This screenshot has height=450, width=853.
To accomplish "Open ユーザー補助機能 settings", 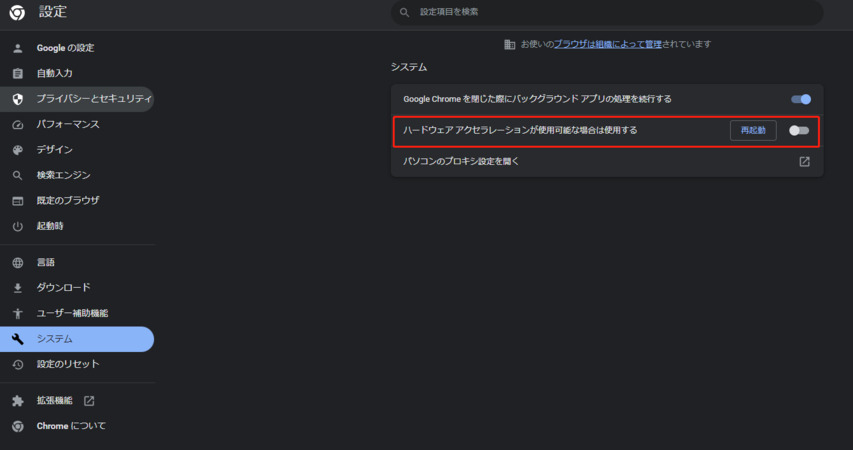I will 77,313.
